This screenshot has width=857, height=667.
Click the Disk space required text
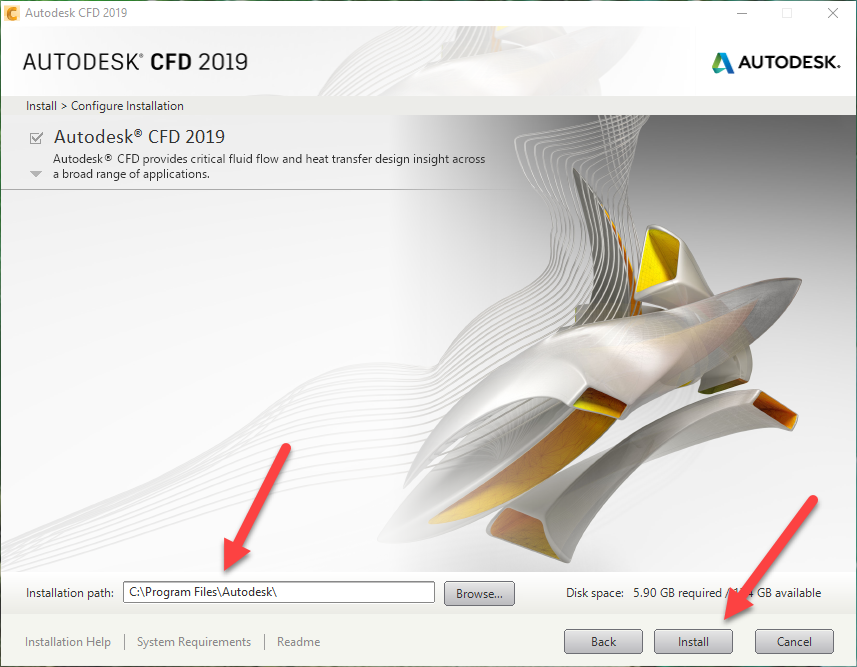point(677,593)
